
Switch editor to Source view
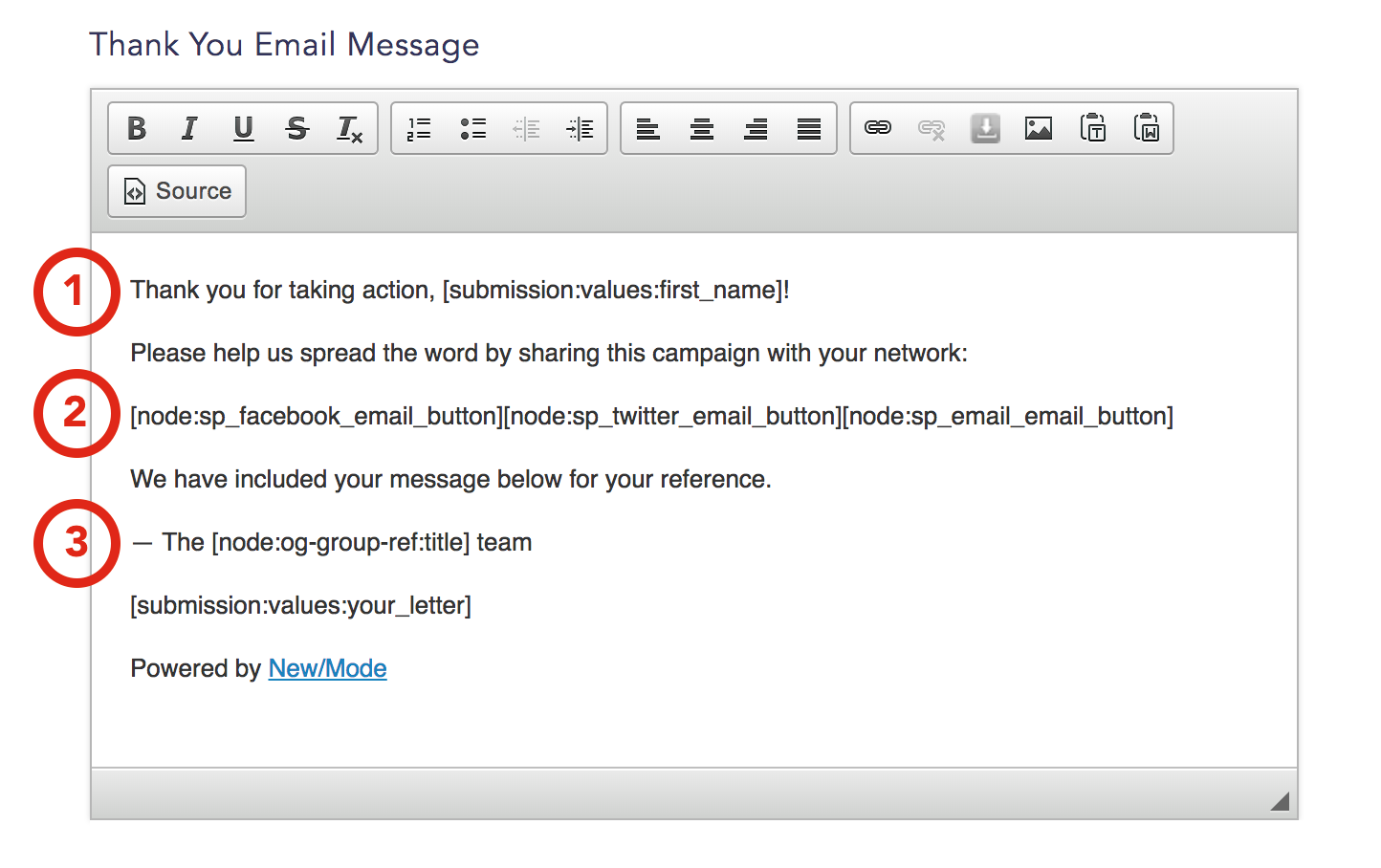[177, 191]
